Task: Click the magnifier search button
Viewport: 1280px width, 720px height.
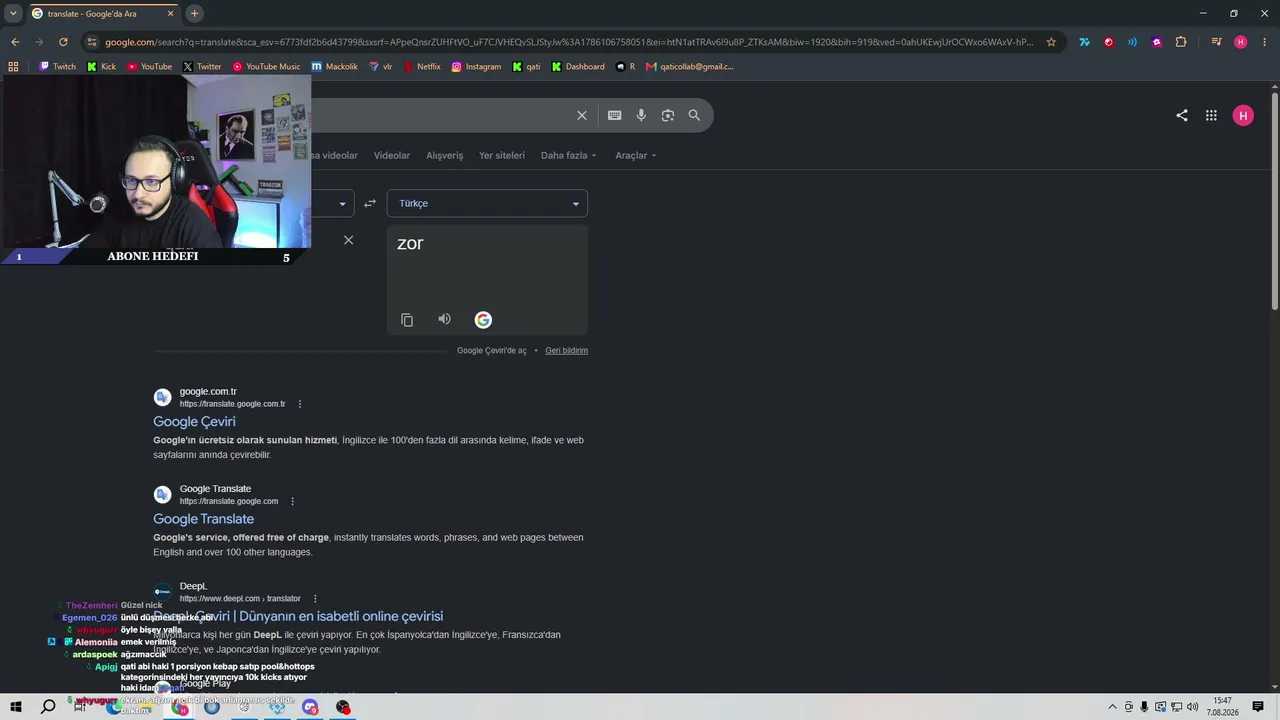Action: pos(694,115)
